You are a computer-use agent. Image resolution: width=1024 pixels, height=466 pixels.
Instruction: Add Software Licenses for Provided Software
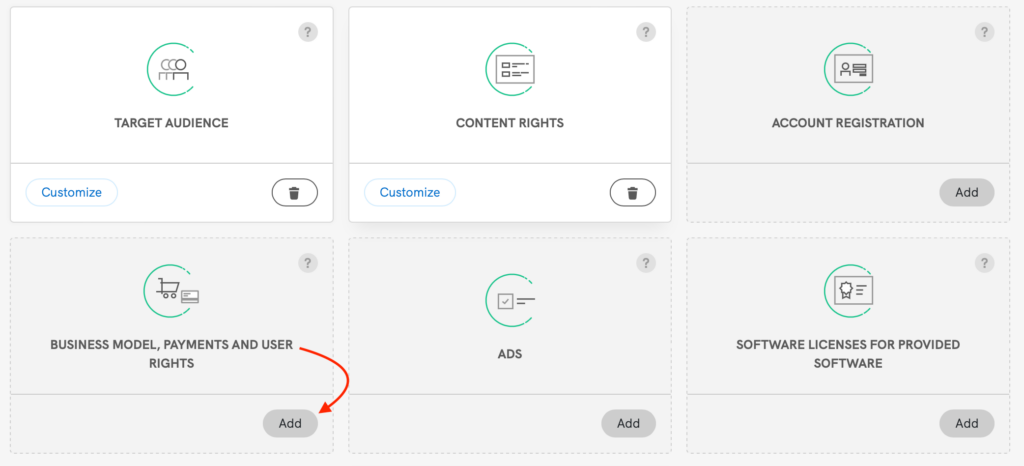click(x=966, y=423)
